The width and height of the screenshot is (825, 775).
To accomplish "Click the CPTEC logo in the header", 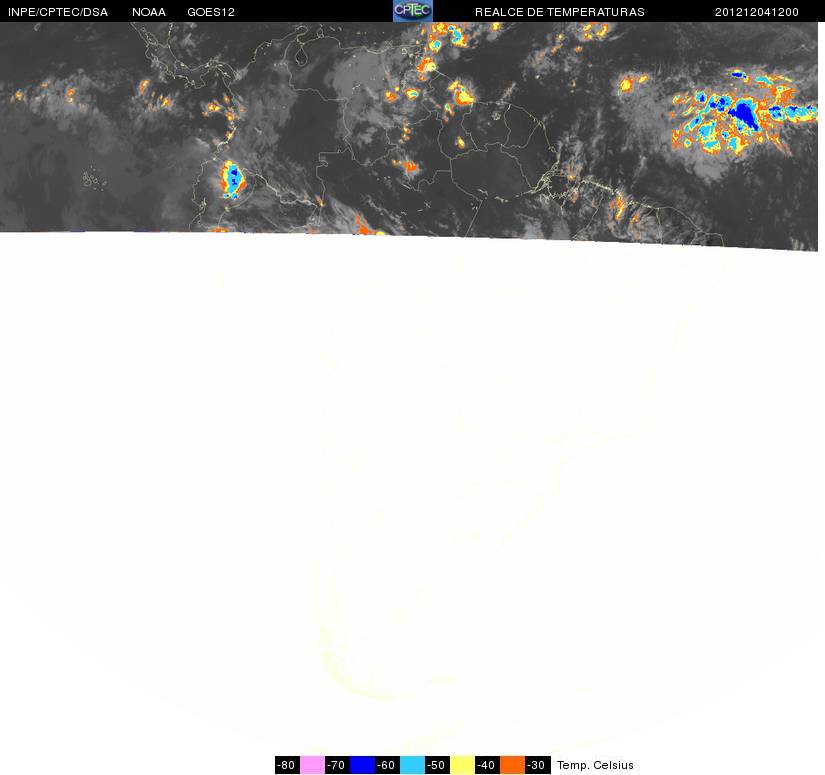I will pos(412,11).
